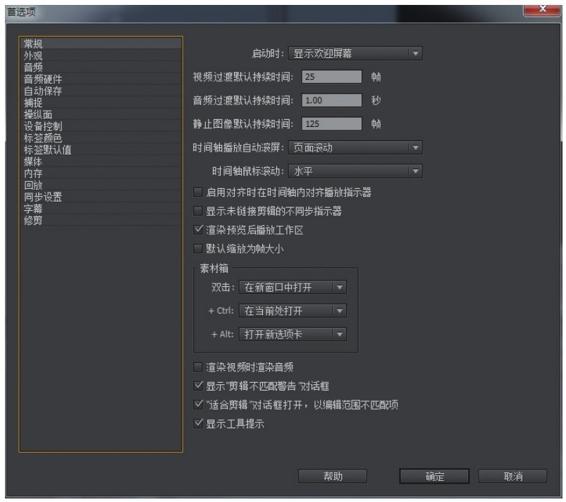Screen dimensions: 566x502
Task: Click the 视频过渡默认持续时间 input field
Action: click(332, 77)
